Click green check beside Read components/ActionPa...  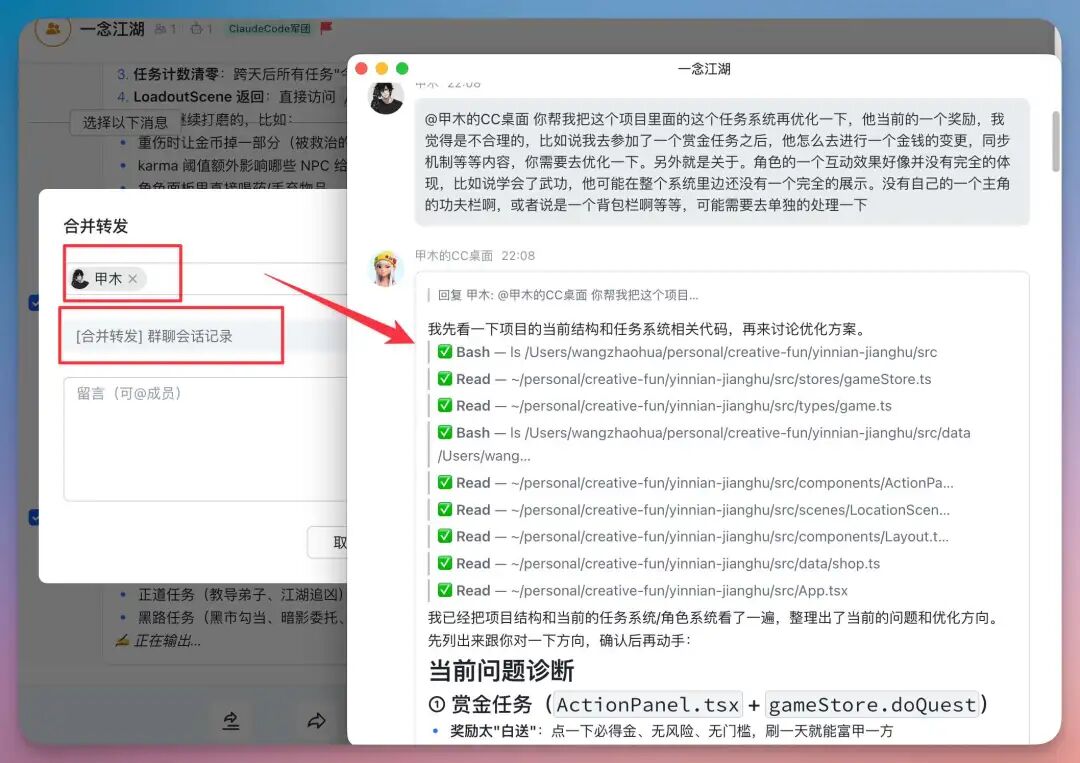tap(445, 483)
